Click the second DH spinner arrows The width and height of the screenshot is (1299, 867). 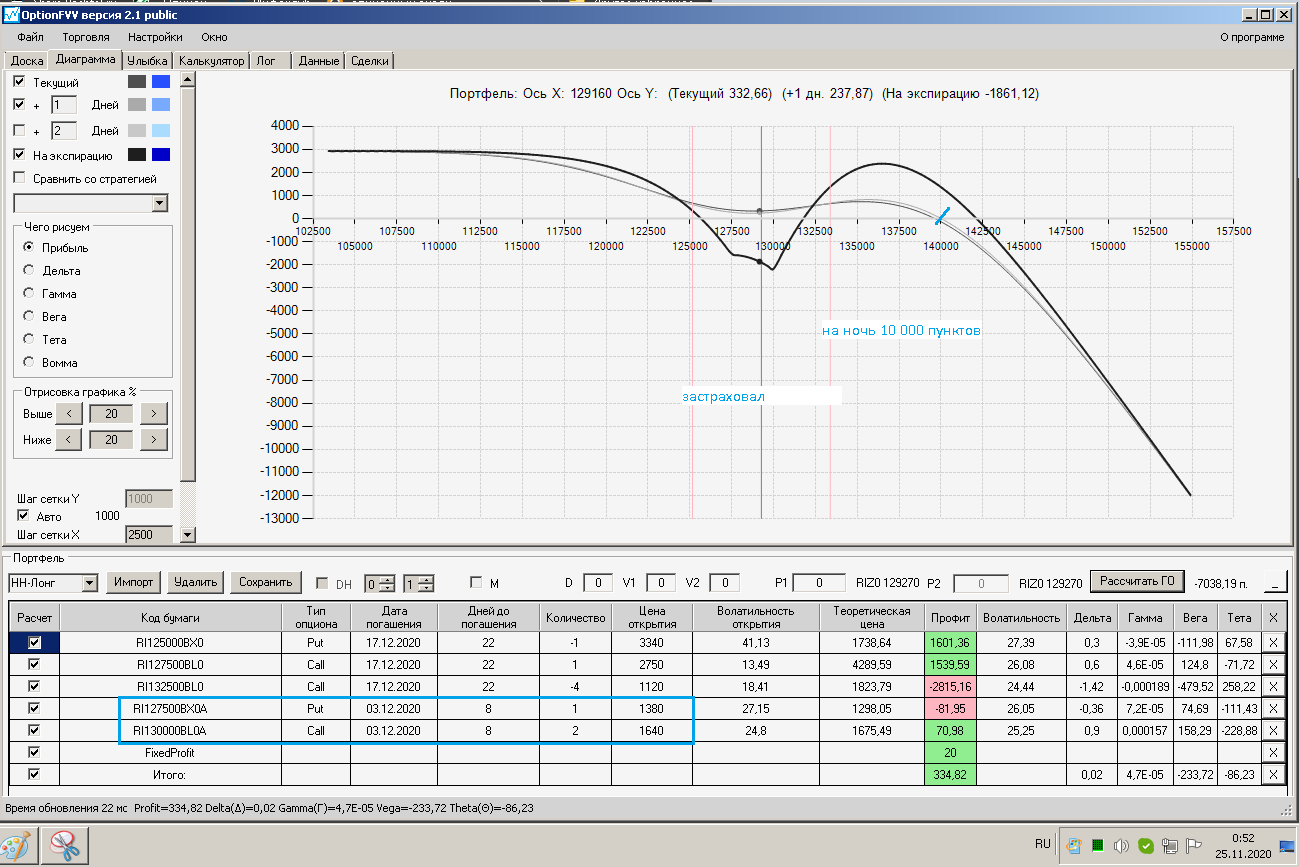point(426,583)
